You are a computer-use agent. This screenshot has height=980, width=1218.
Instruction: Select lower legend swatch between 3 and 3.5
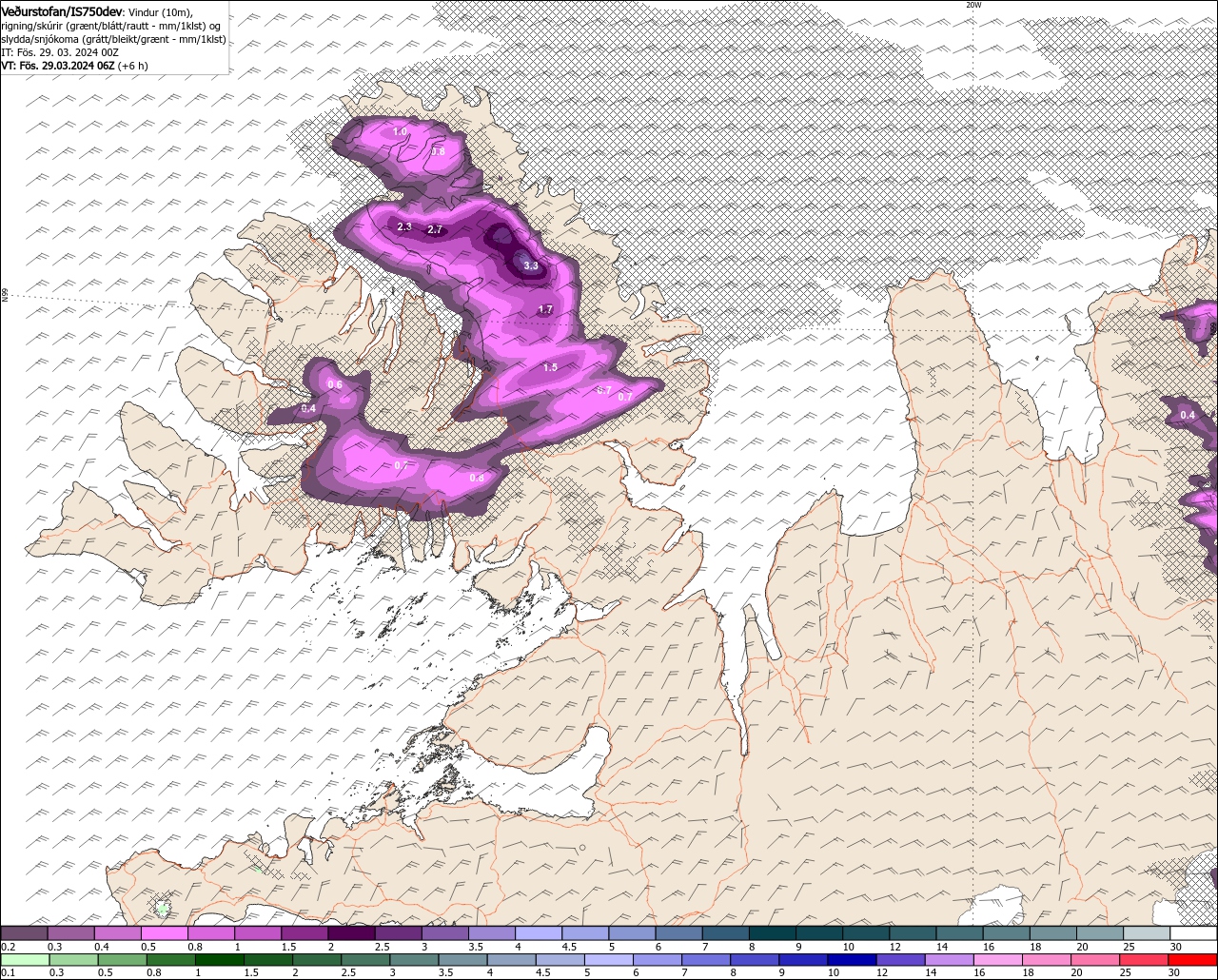pyautogui.click(x=415, y=960)
